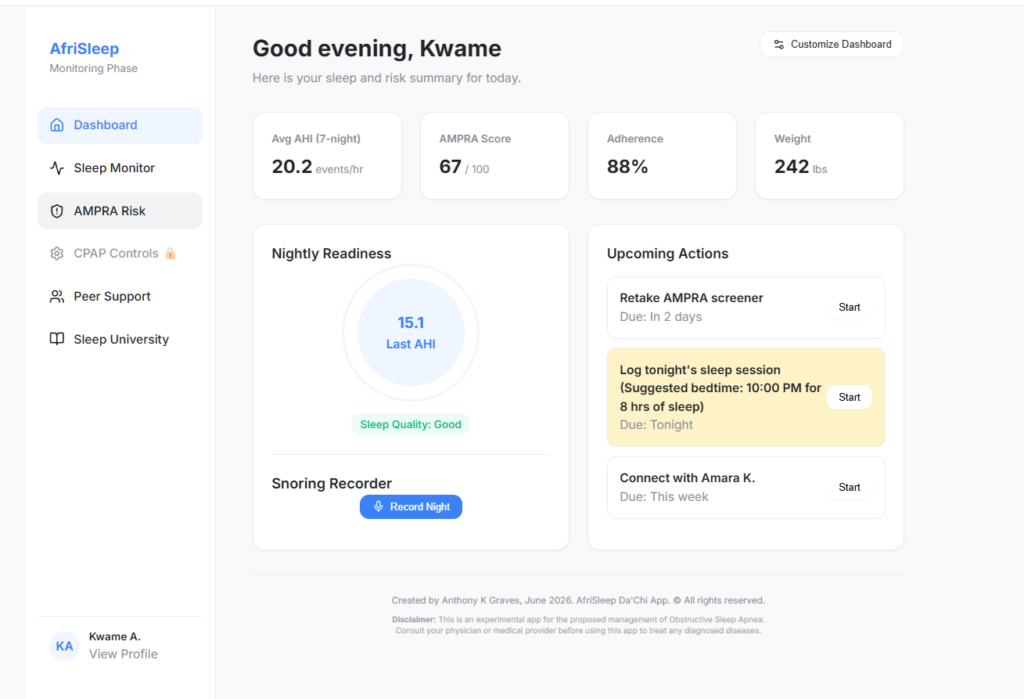
Task: Click the Connect with Amara K. title
Action: pos(687,478)
